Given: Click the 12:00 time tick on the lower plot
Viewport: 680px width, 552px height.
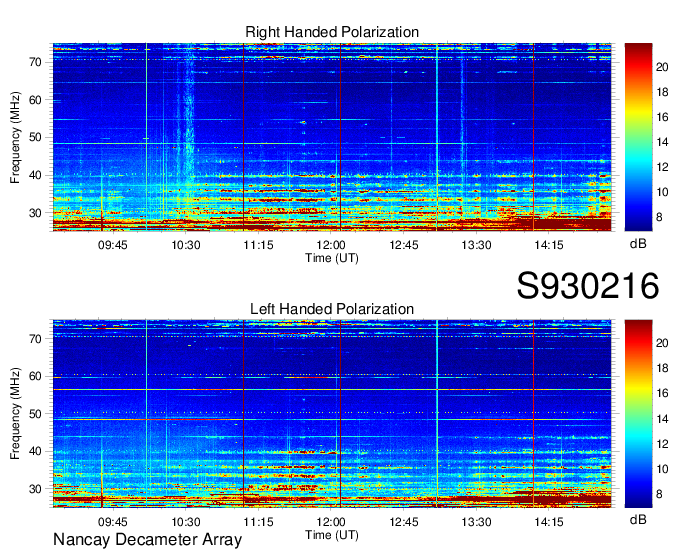Looking at the screenshot, I should [x=331, y=522].
